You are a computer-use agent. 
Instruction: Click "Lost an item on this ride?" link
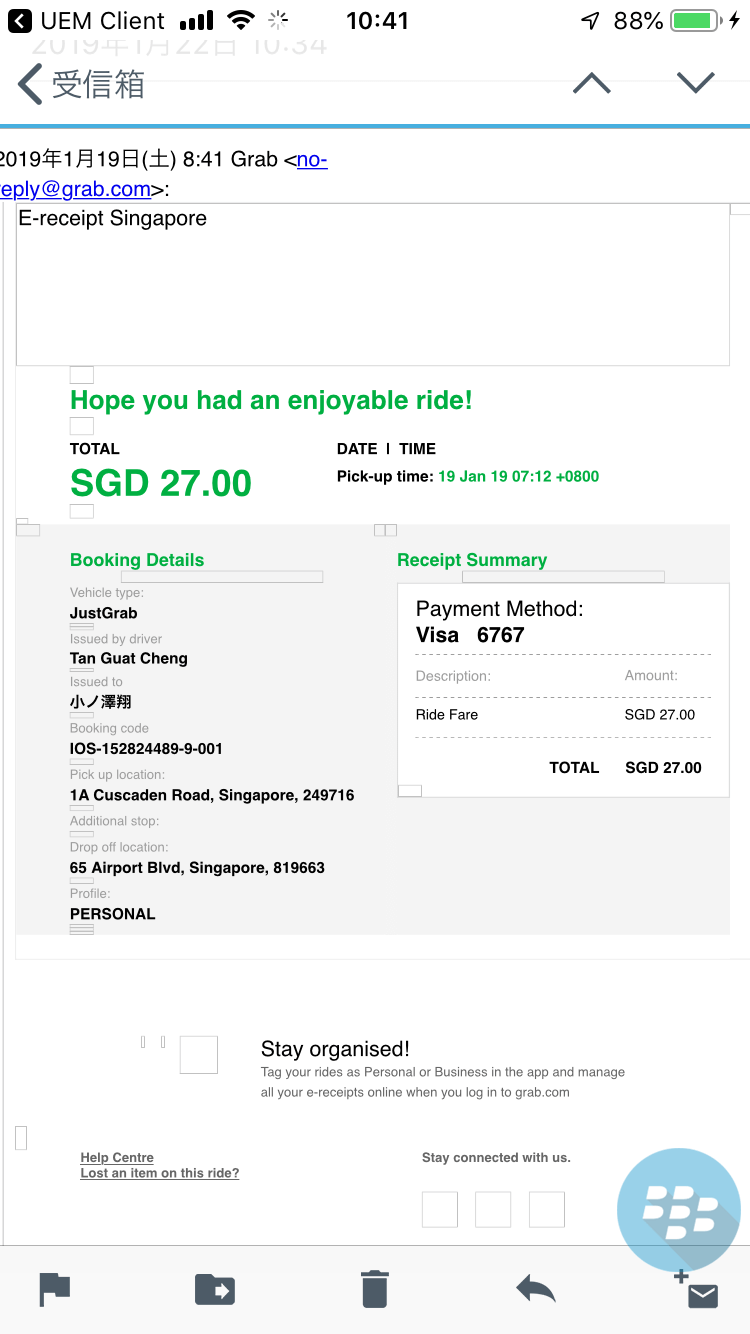(160, 1173)
